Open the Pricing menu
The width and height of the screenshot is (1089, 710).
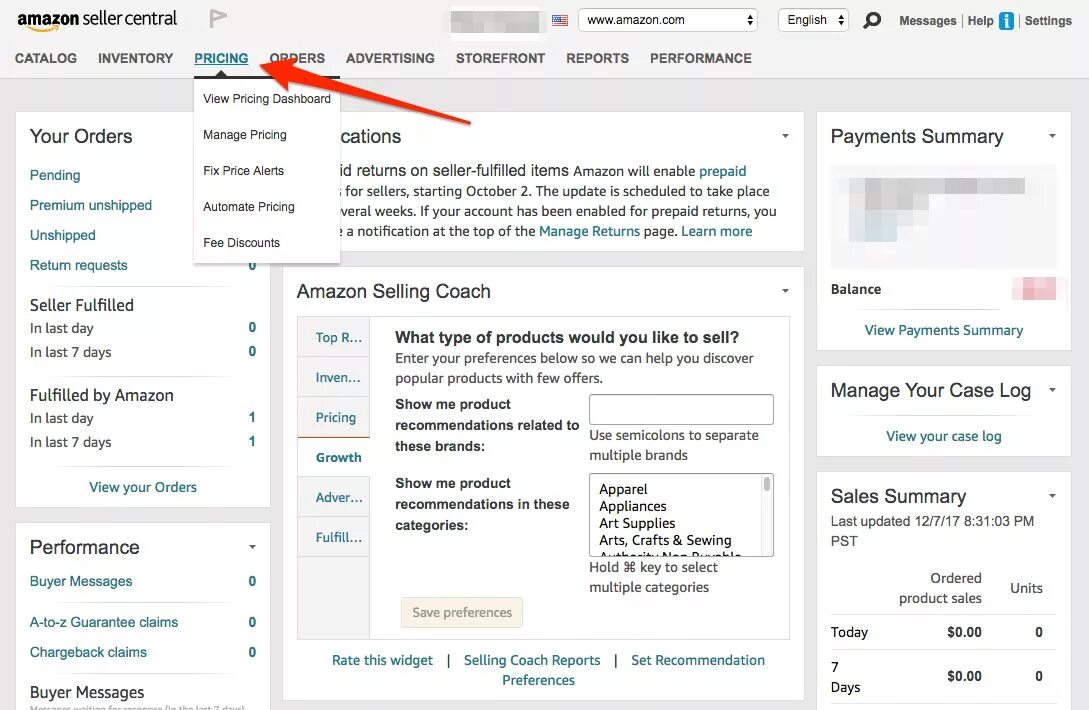[221, 58]
